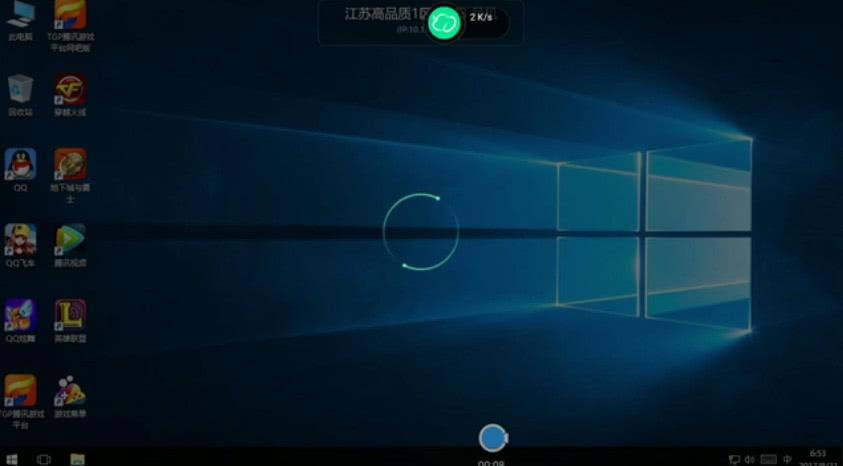
Task: Launch the QQ炫舞 dance game shortcut
Action: pos(20,321)
